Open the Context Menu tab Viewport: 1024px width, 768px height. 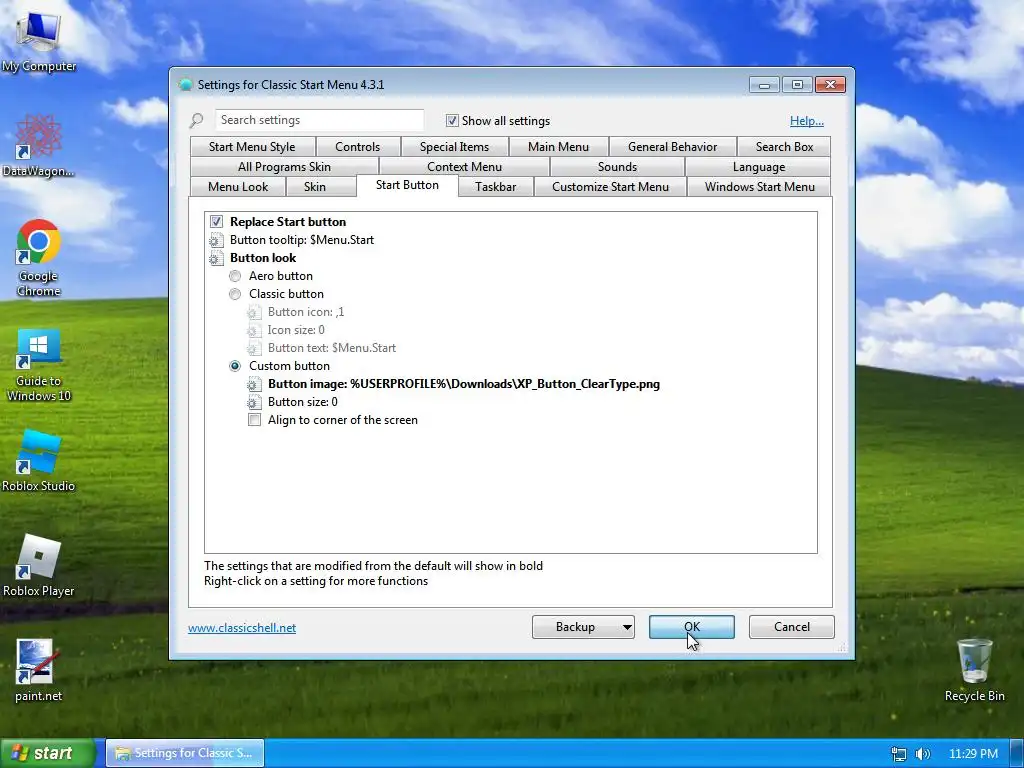[x=464, y=167]
